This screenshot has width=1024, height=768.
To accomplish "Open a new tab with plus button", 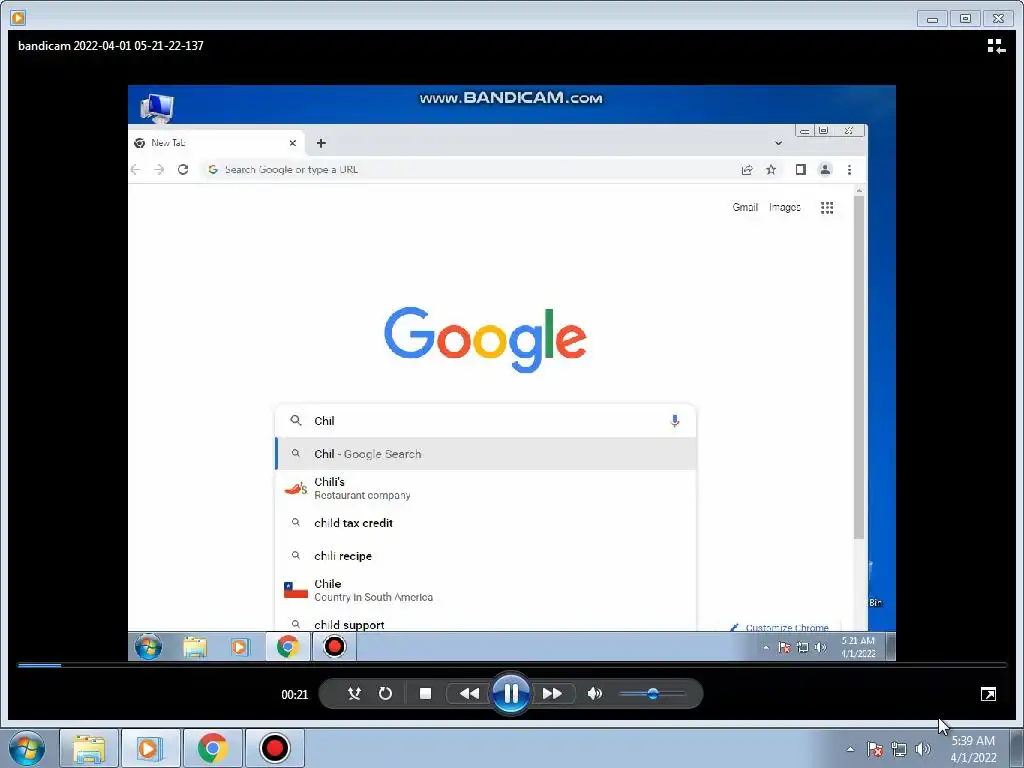I will click(321, 143).
